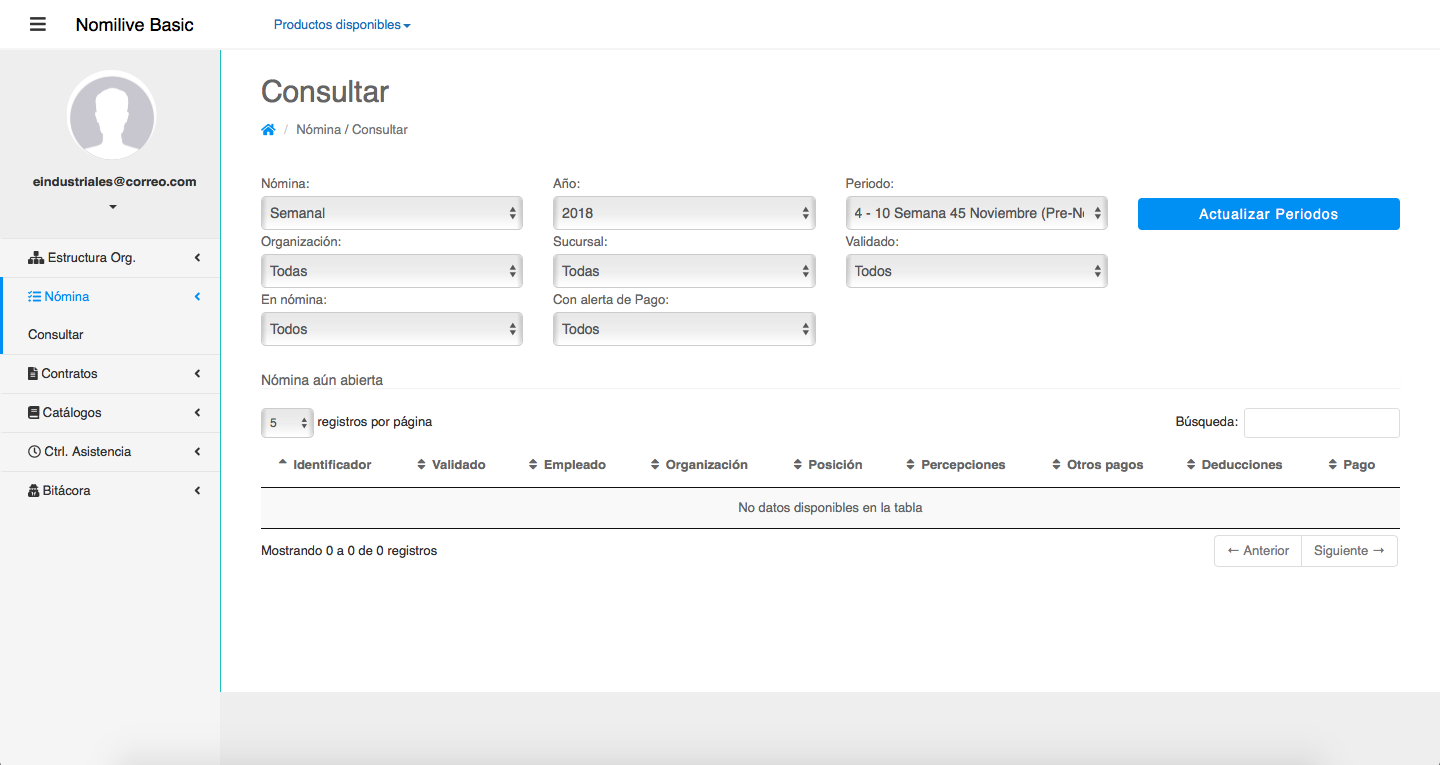Click the user profile avatar
The height and width of the screenshot is (765, 1440).
tap(111, 115)
